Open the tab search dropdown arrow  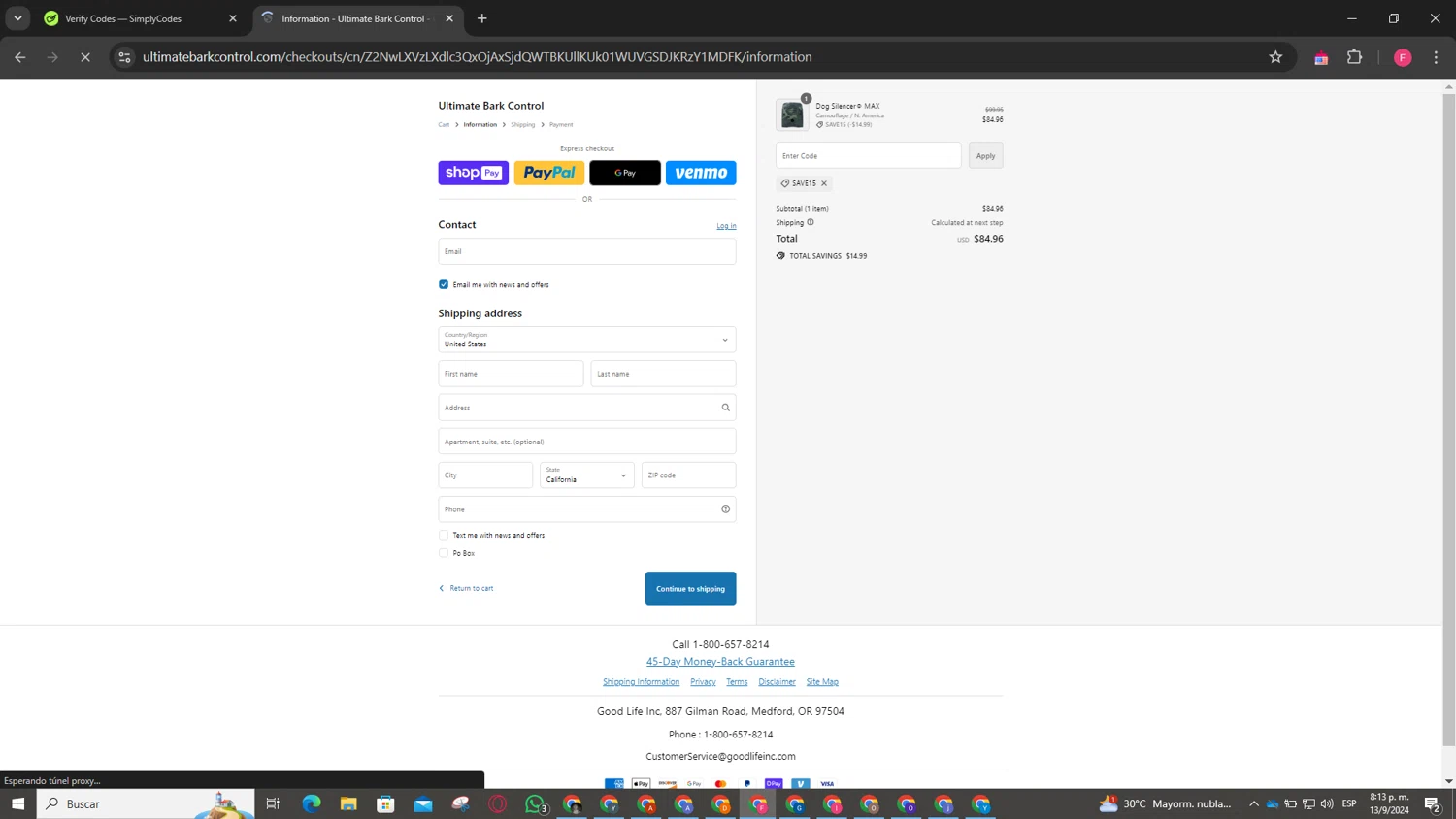[x=17, y=18]
